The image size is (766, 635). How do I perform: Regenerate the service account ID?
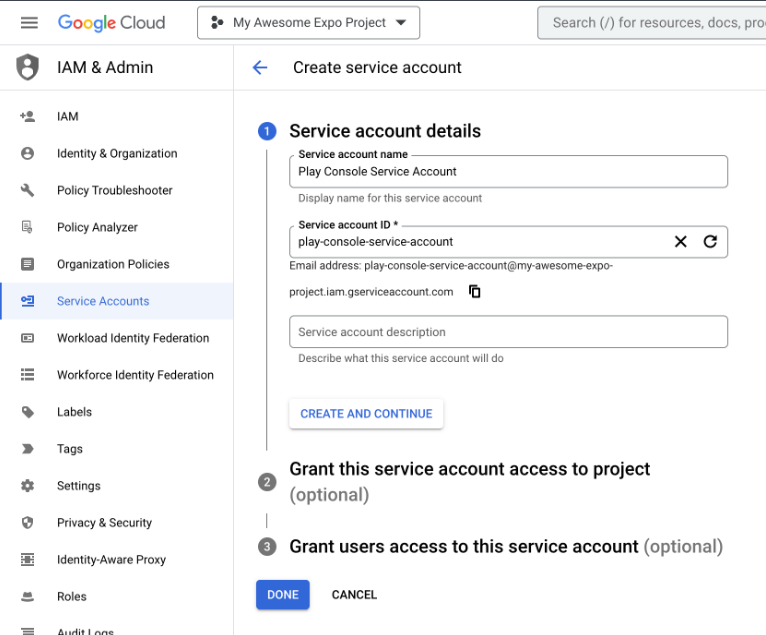point(710,241)
